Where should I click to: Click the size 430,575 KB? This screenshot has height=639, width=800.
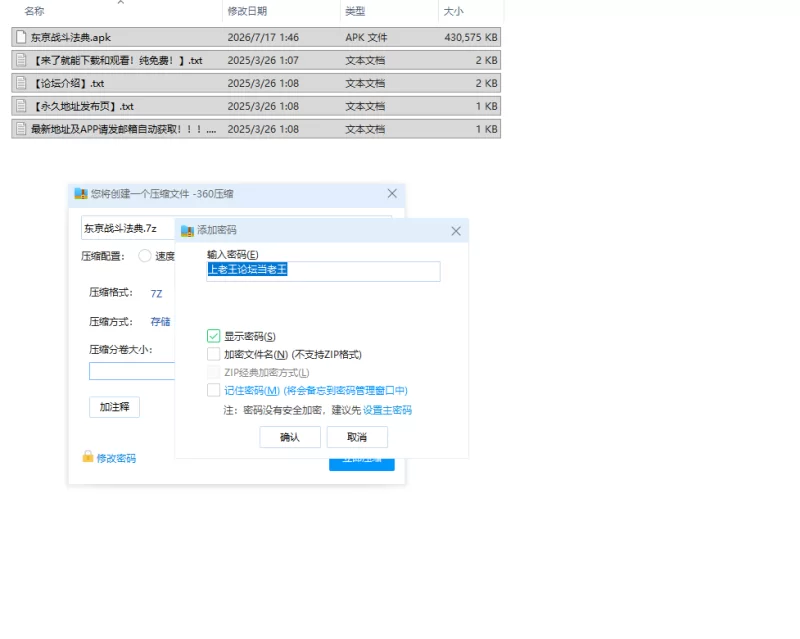click(471, 37)
